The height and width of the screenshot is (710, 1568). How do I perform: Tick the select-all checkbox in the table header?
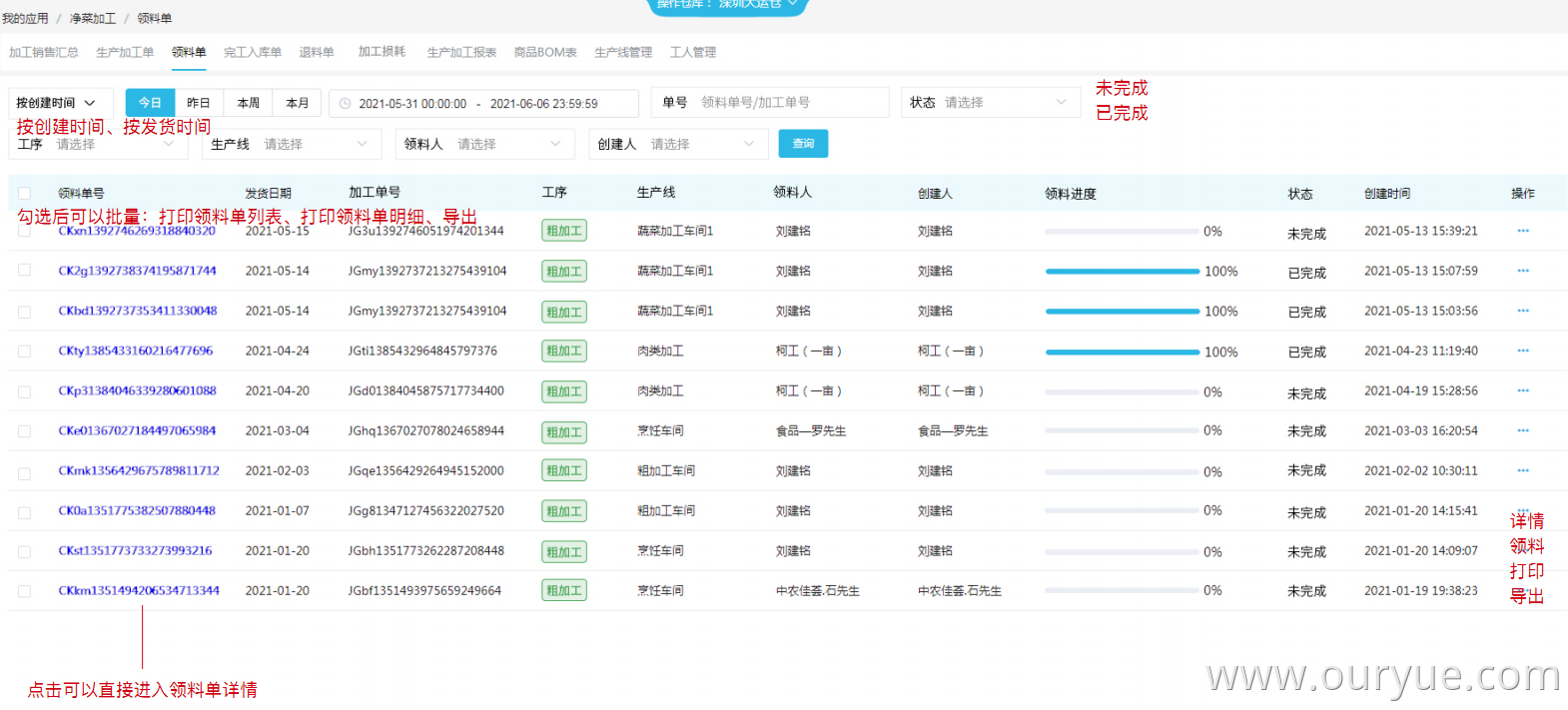pos(24,193)
